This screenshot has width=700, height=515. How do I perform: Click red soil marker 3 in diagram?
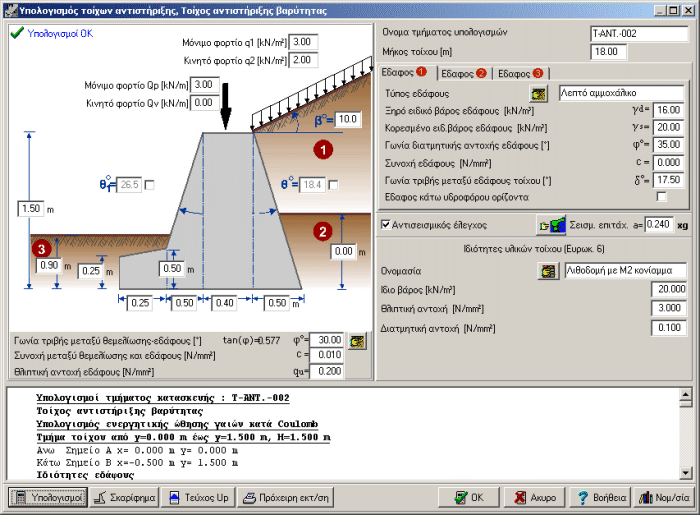tap(40, 248)
